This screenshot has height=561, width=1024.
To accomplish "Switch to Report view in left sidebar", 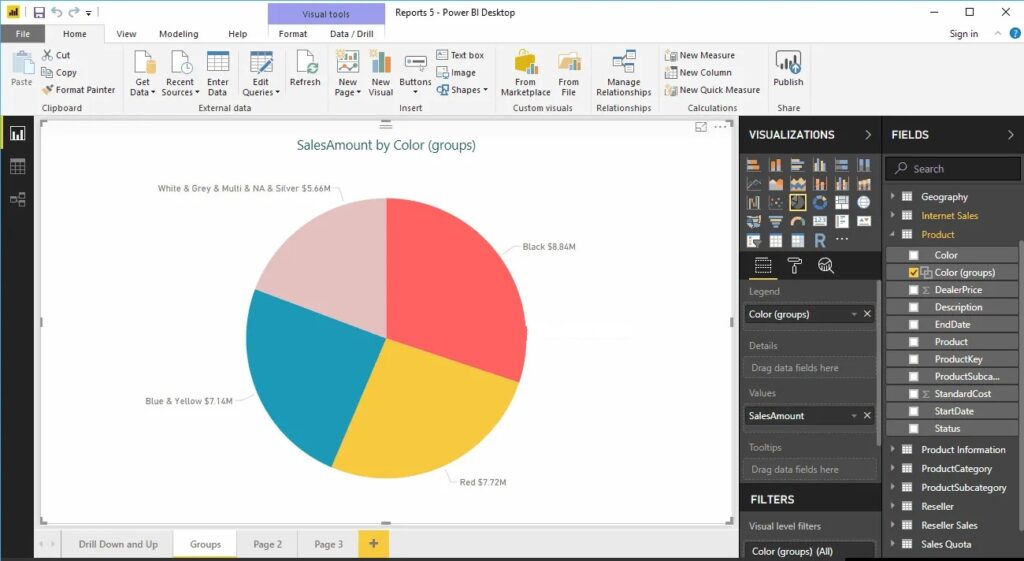I will 18,134.
